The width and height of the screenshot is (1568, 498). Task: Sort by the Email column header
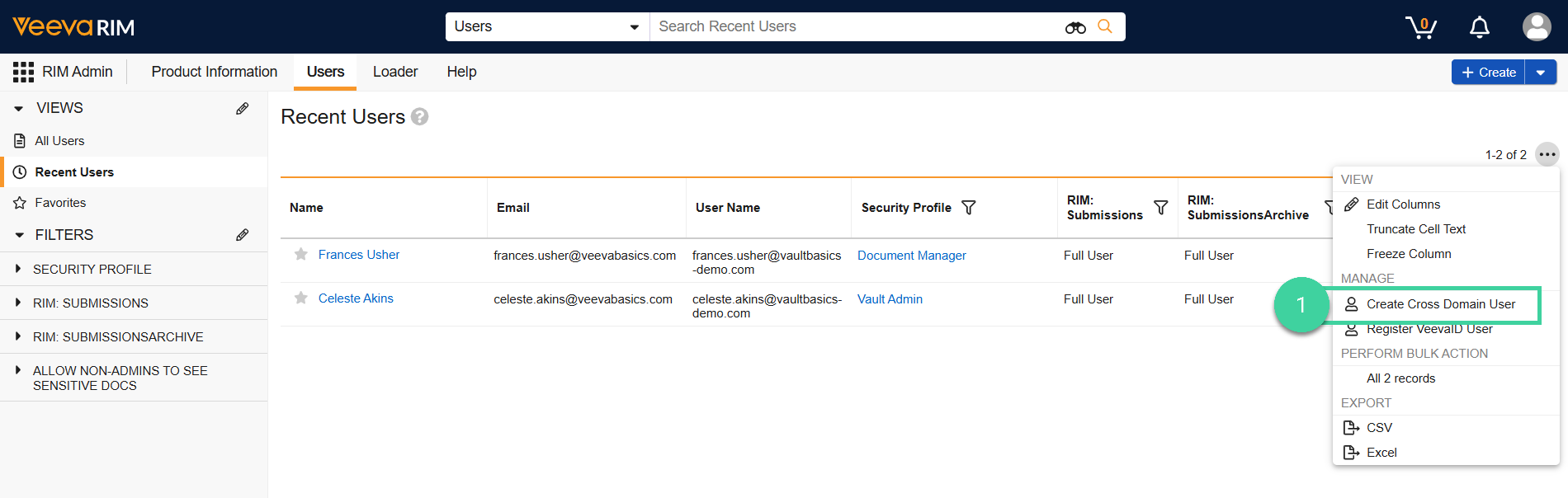[512, 208]
